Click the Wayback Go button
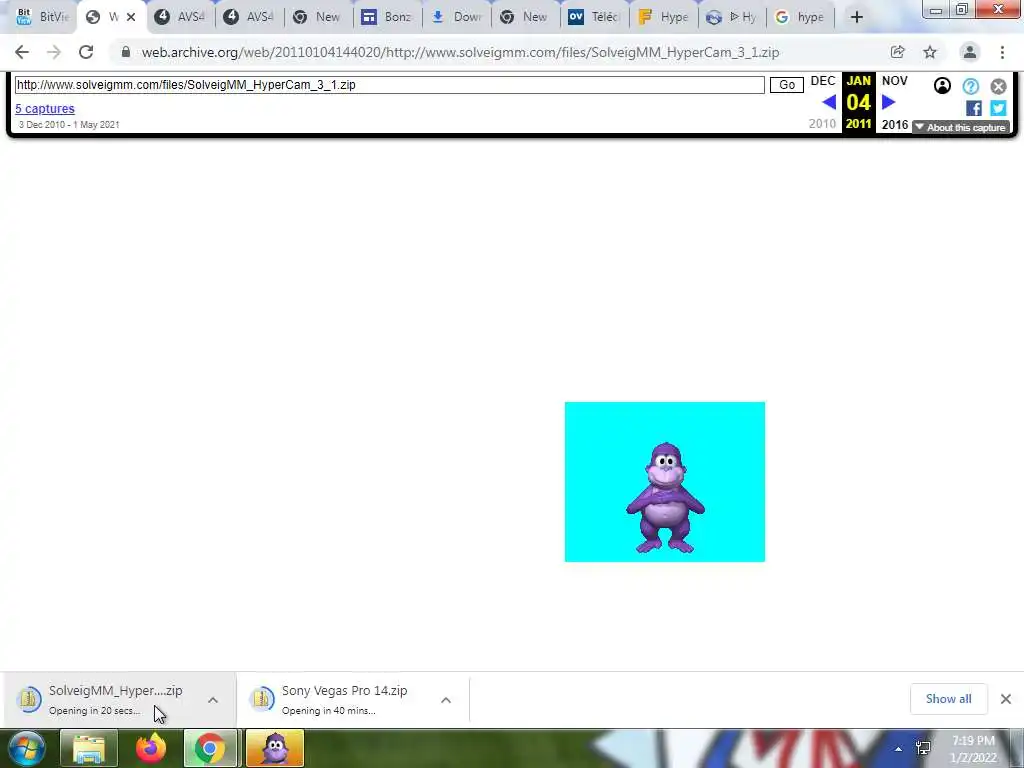1024x768 pixels. point(786,85)
